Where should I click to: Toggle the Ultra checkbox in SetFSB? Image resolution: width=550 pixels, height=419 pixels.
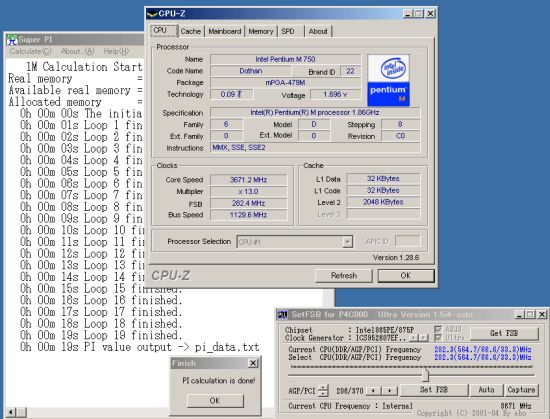tap(438, 338)
